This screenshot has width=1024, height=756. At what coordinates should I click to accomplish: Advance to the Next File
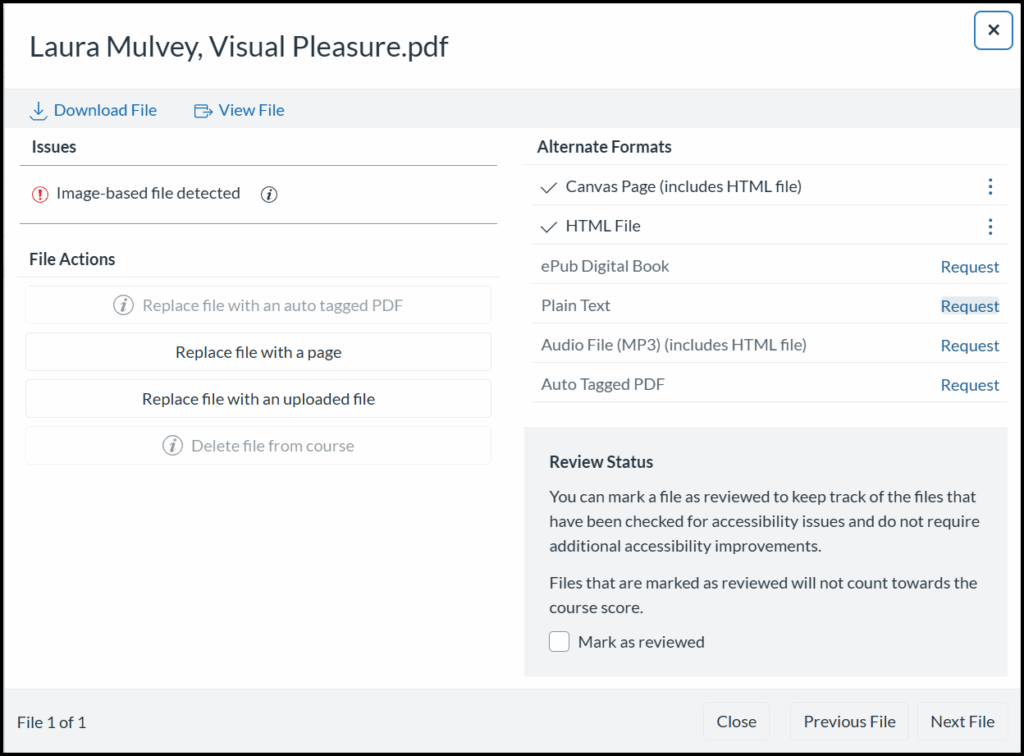click(962, 721)
